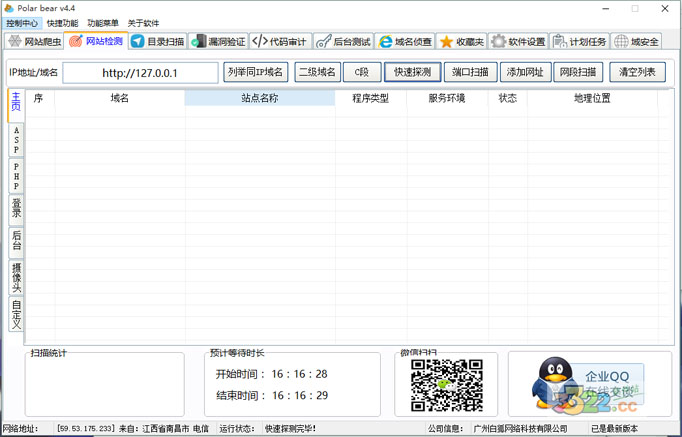Select the ASP vertical side tab

(16, 140)
